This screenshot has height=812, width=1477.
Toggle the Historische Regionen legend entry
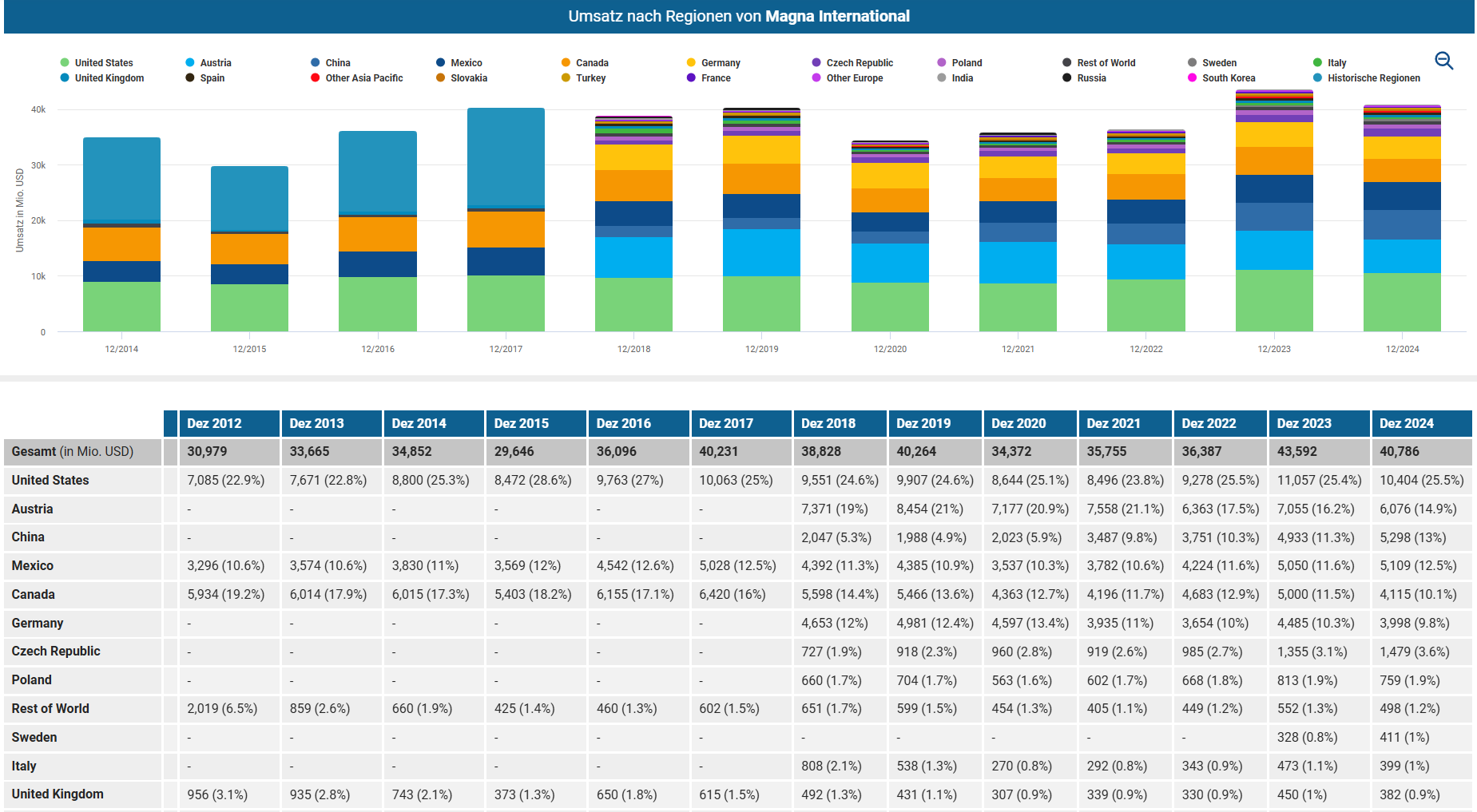click(x=1373, y=78)
